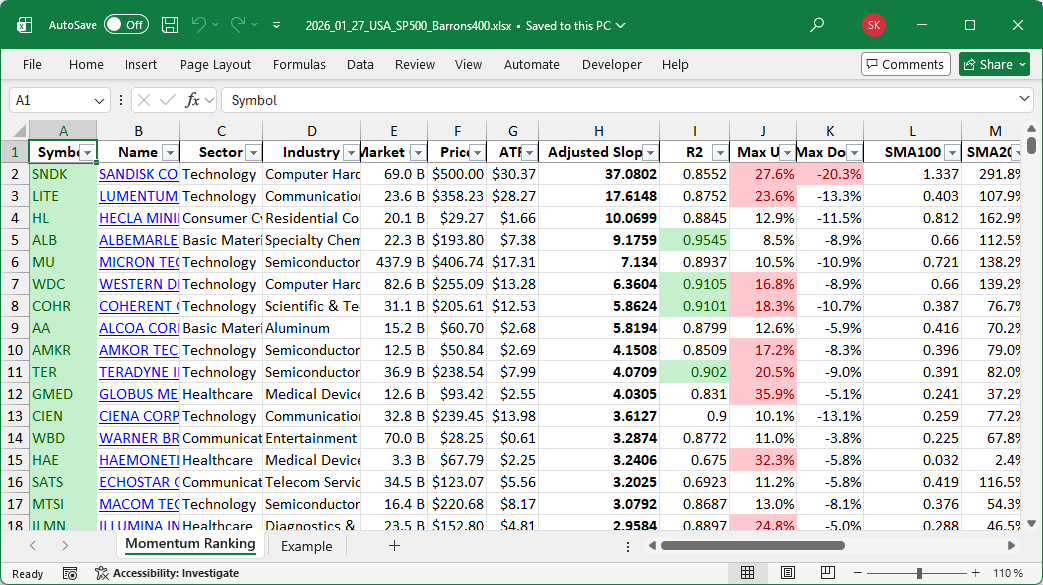Toggle the AutoSave switch
The image size is (1043, 585).
[126, 25]
